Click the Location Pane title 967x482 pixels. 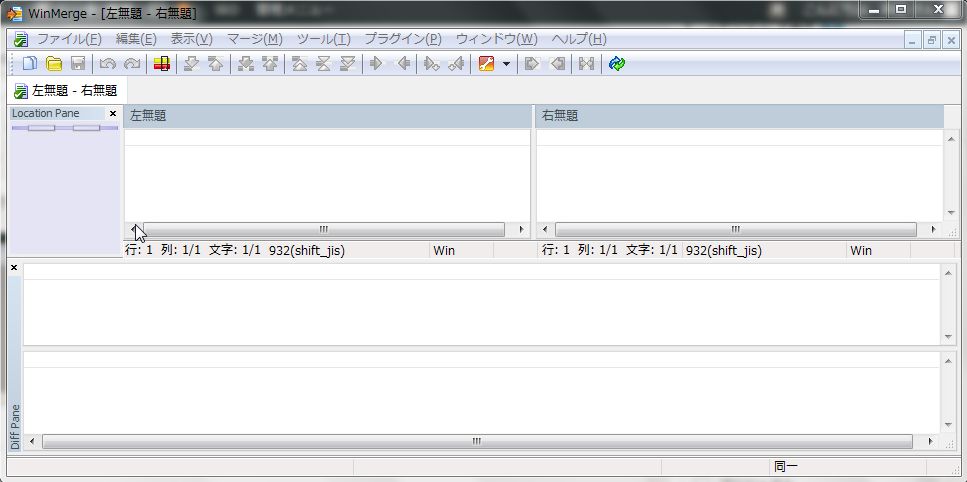pyautogui.click(x=46, y=113)
